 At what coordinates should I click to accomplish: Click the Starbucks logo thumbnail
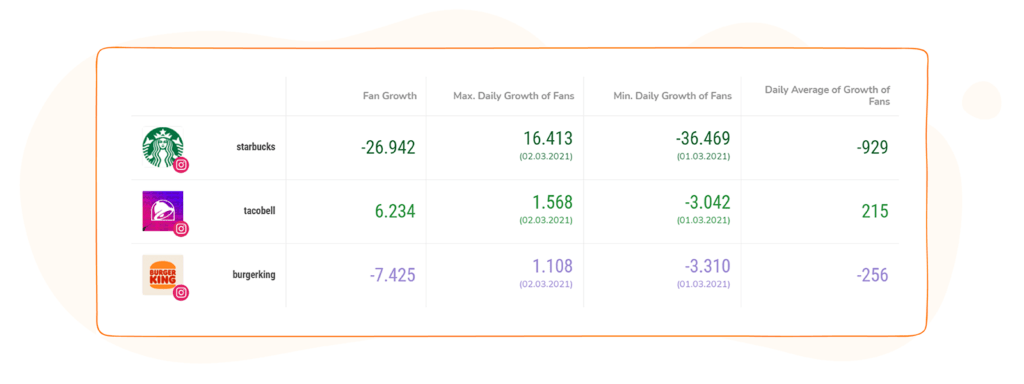pyautogui.click(x=163, y=147)
